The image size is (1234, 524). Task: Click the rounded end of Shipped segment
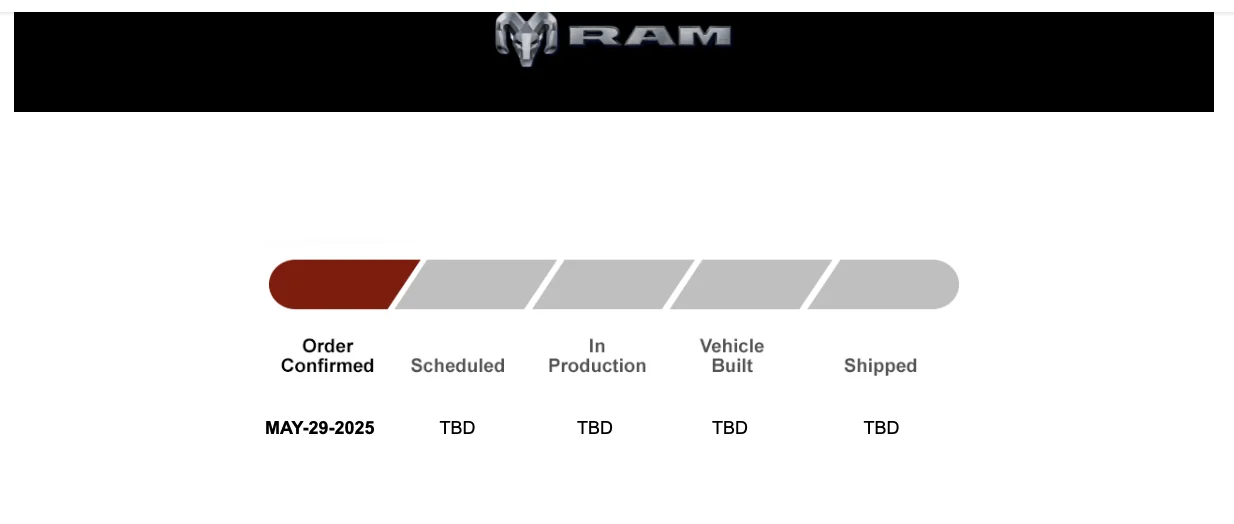click(x=943, y=284)
